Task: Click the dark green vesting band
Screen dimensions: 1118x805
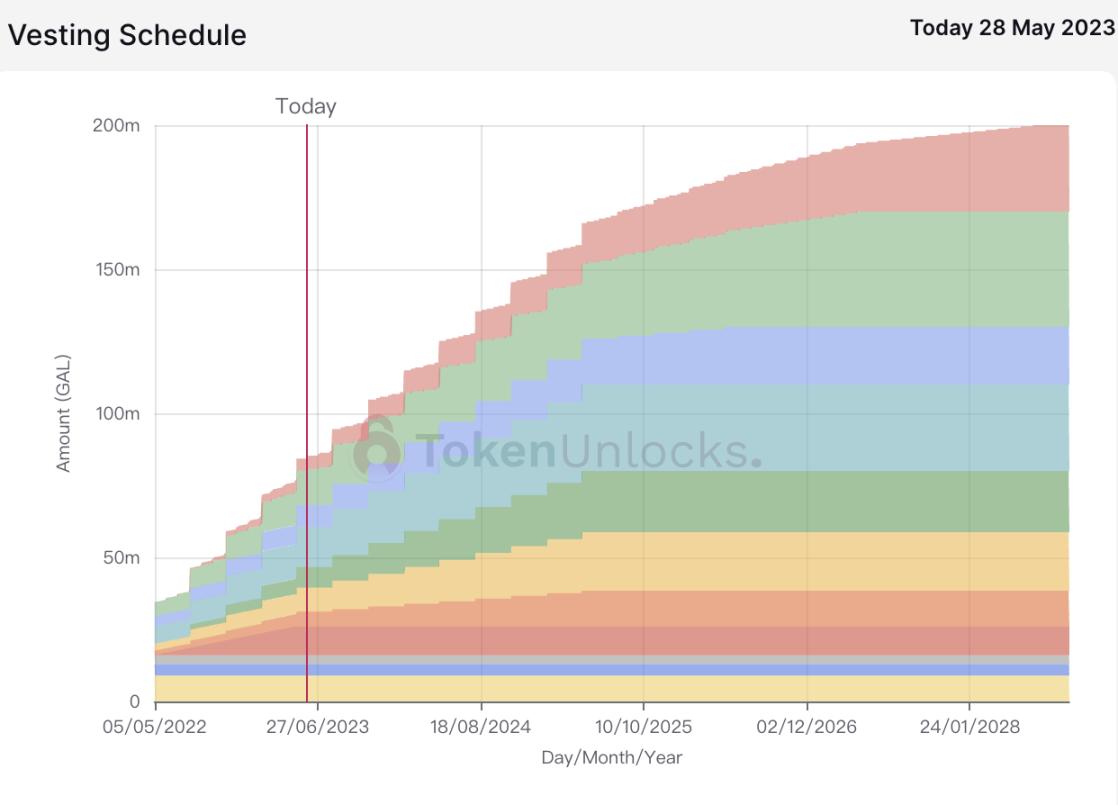Action: [900, 502]
